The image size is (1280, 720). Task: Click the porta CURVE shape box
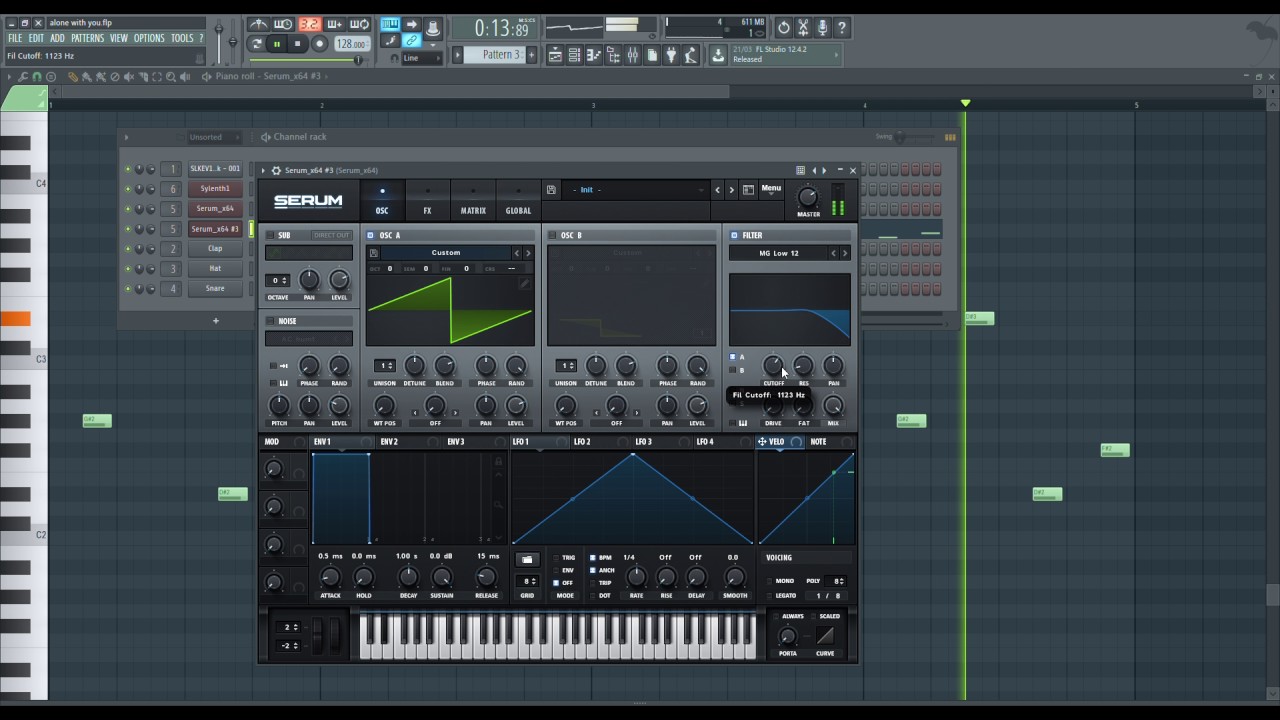tap(825, 636)
